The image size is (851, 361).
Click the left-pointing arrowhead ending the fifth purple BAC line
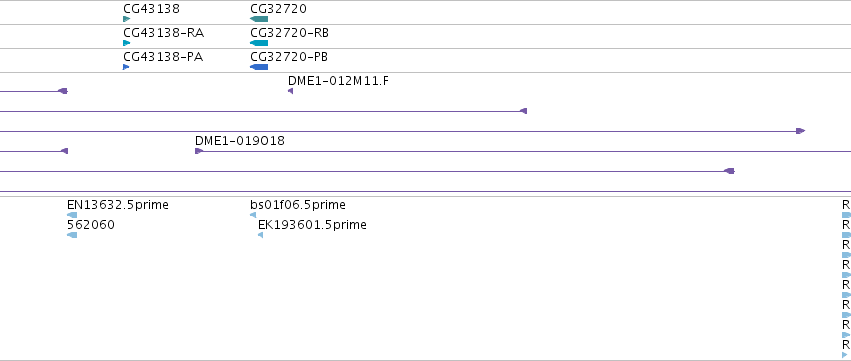[729, 171]
